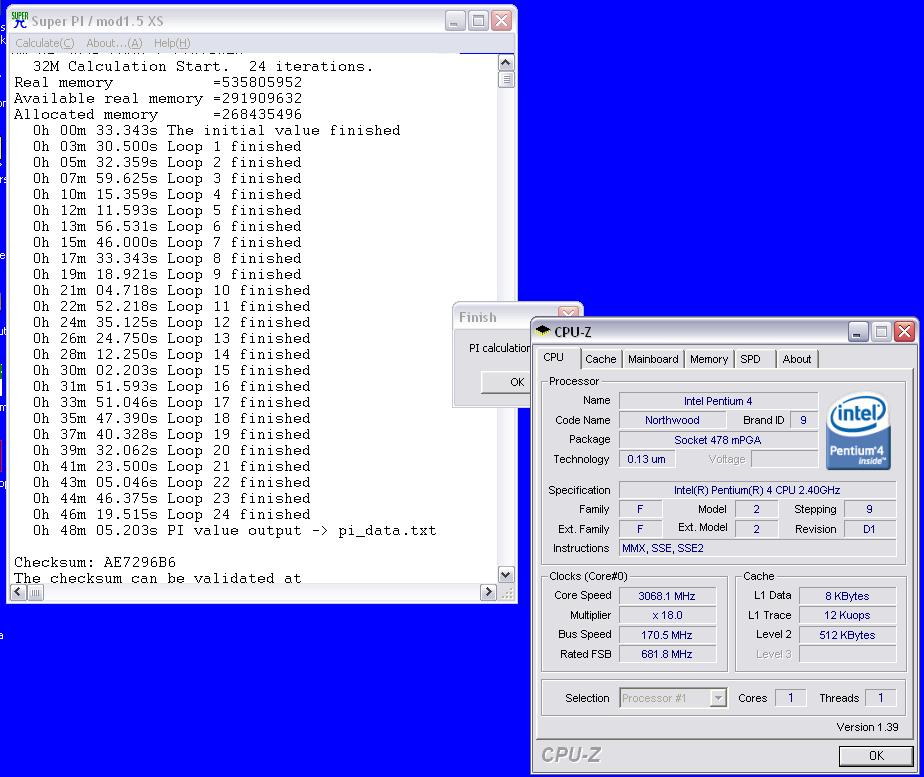924x777 pixels.
Task: Click OK in the Finish dialog
Action: (506, 382)
